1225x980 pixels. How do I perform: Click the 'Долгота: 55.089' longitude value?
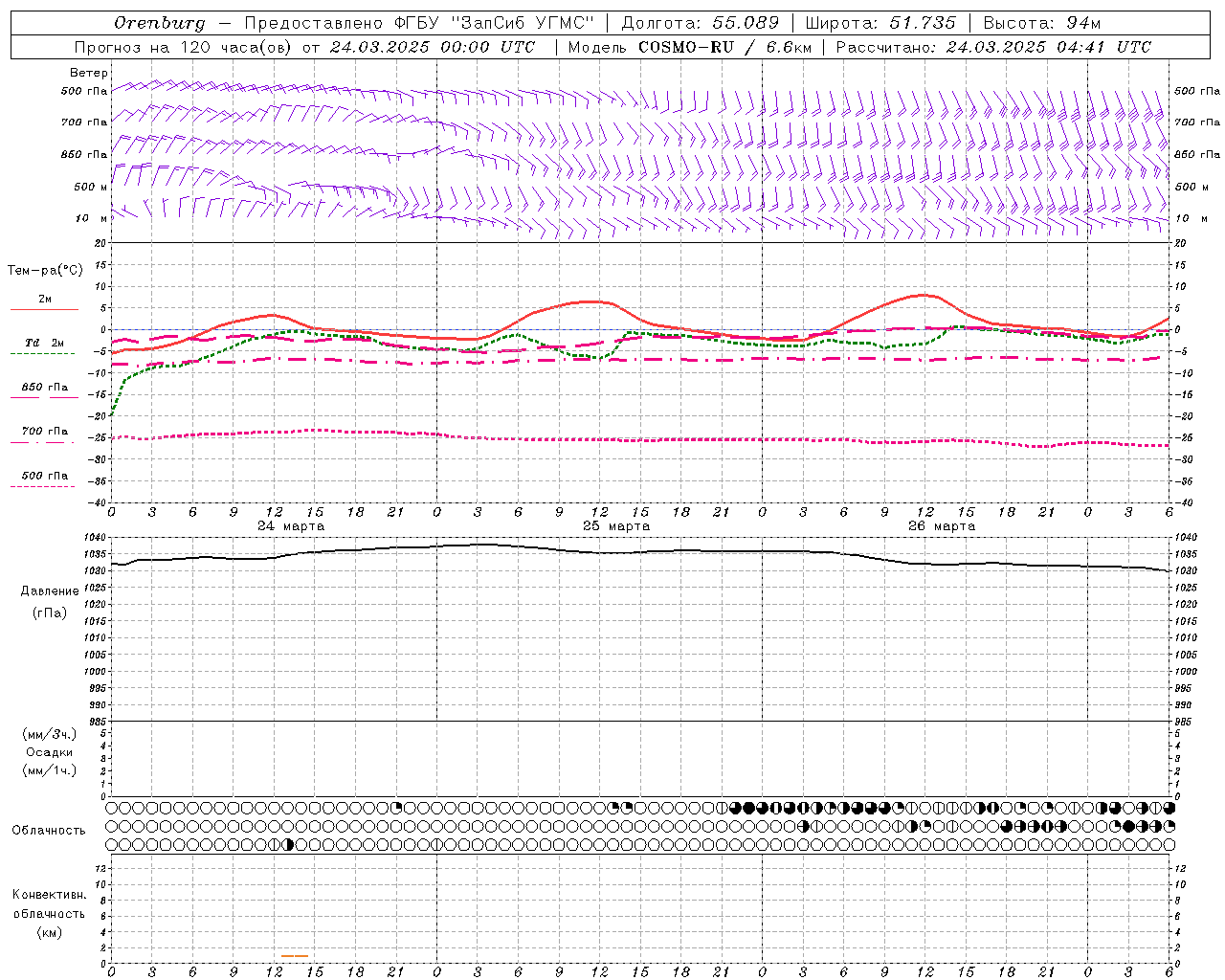701,22
